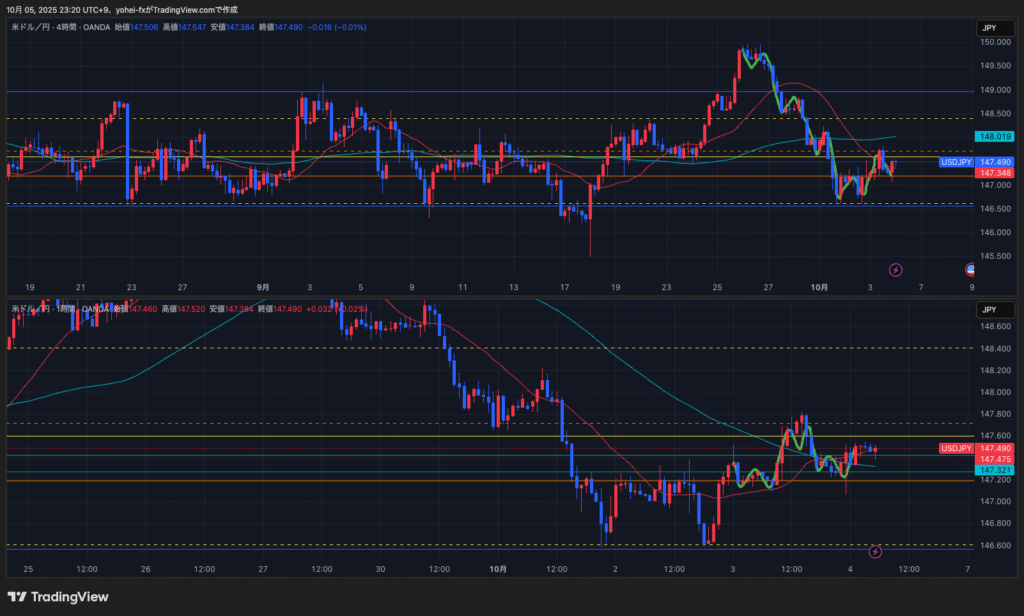Click the 10月 label on lower time axis
This screenshot has width=1024, height=616.
[499, 568]
